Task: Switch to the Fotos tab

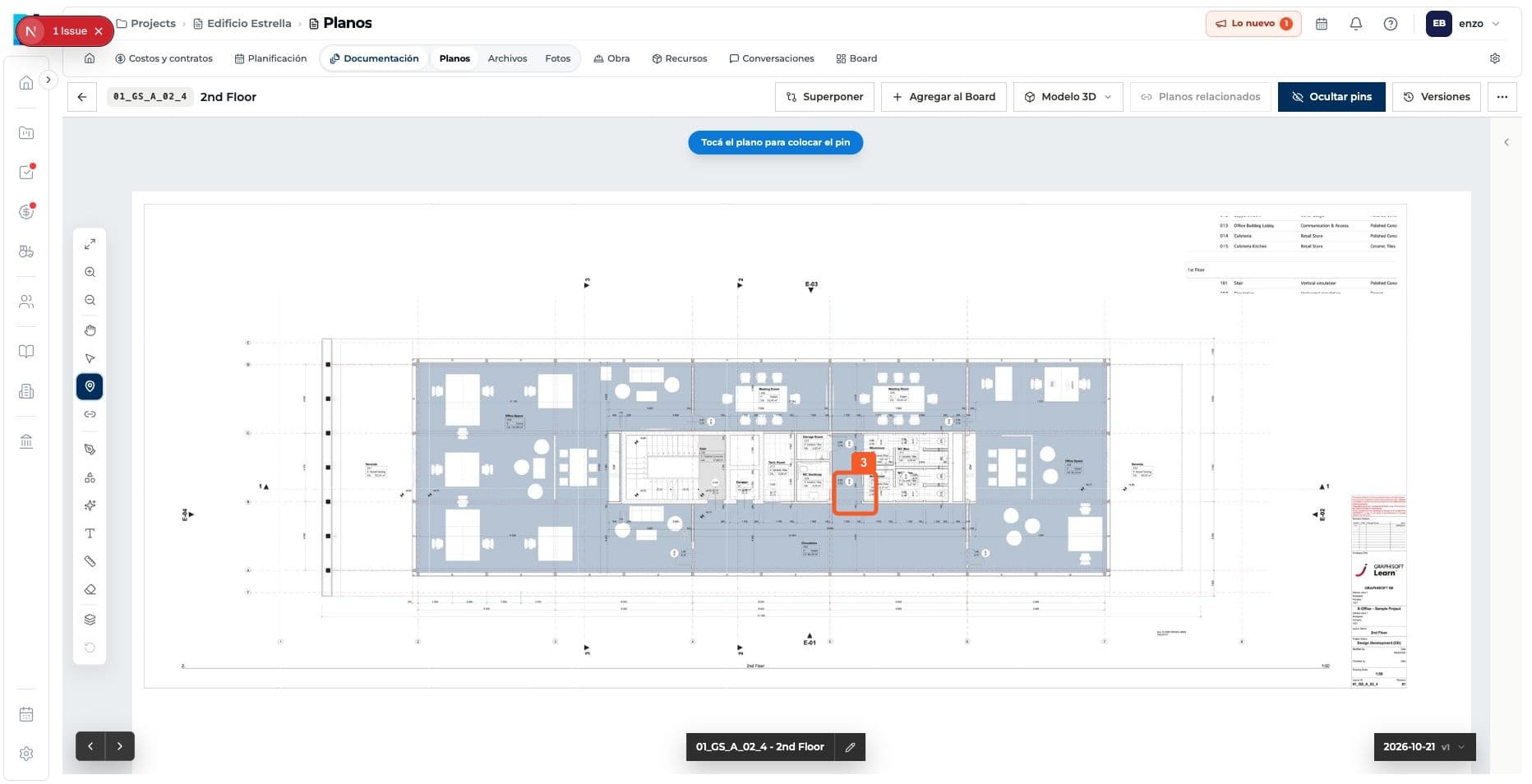Action: point(557,58)
